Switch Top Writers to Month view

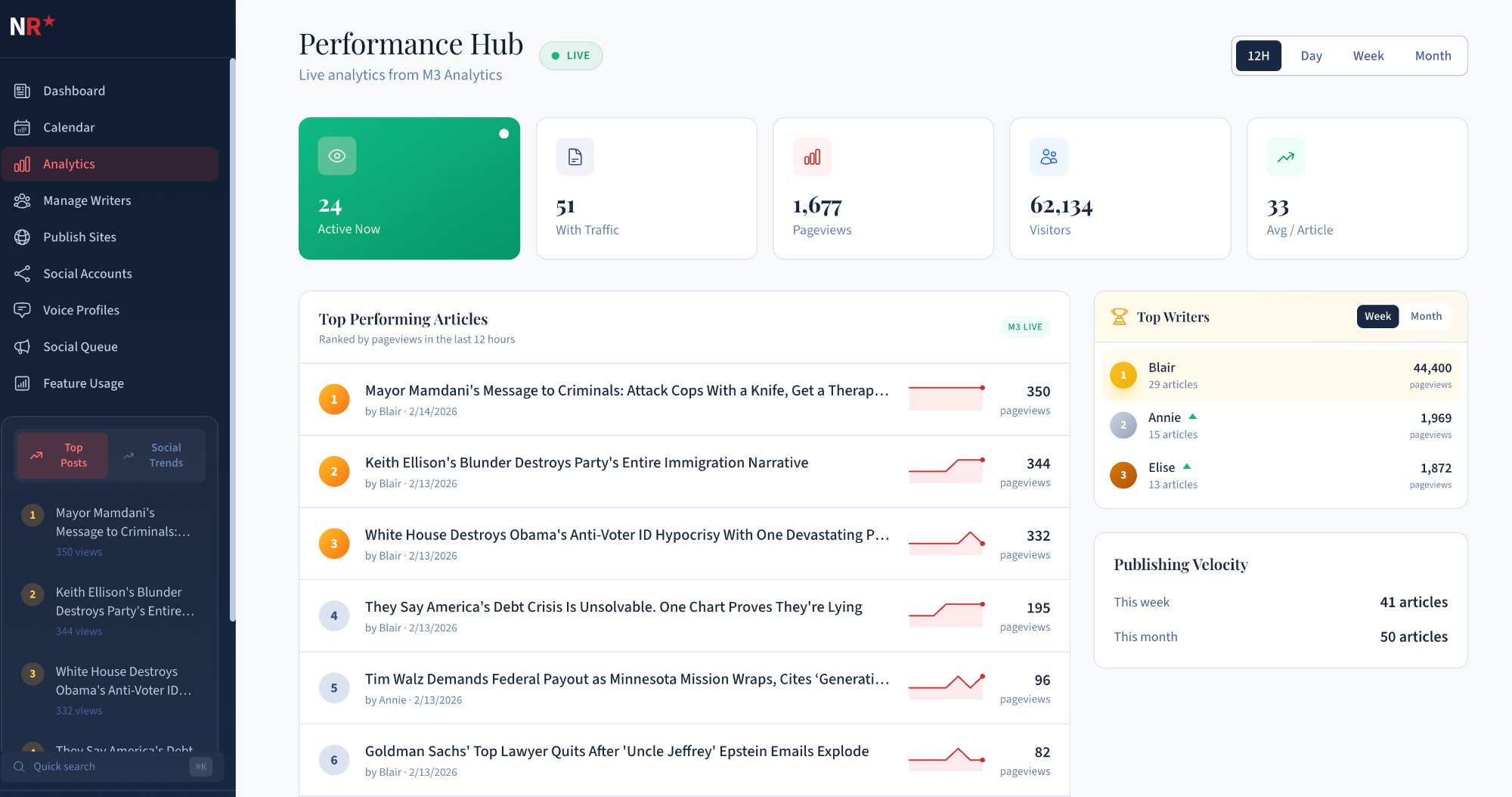point(1425,316)
